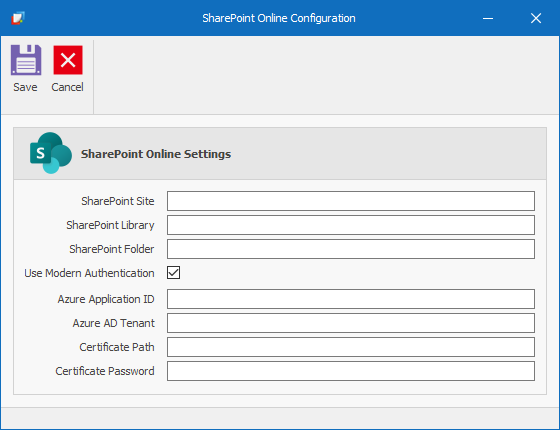The width and height of the screenshot is (560, 430).
Task: Click the Cancel label in toolbar
Action: [x=68, y=87]
